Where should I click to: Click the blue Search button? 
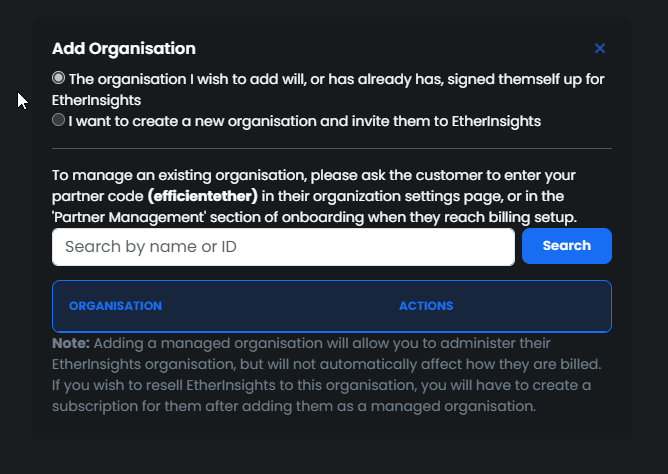point(567,246)
